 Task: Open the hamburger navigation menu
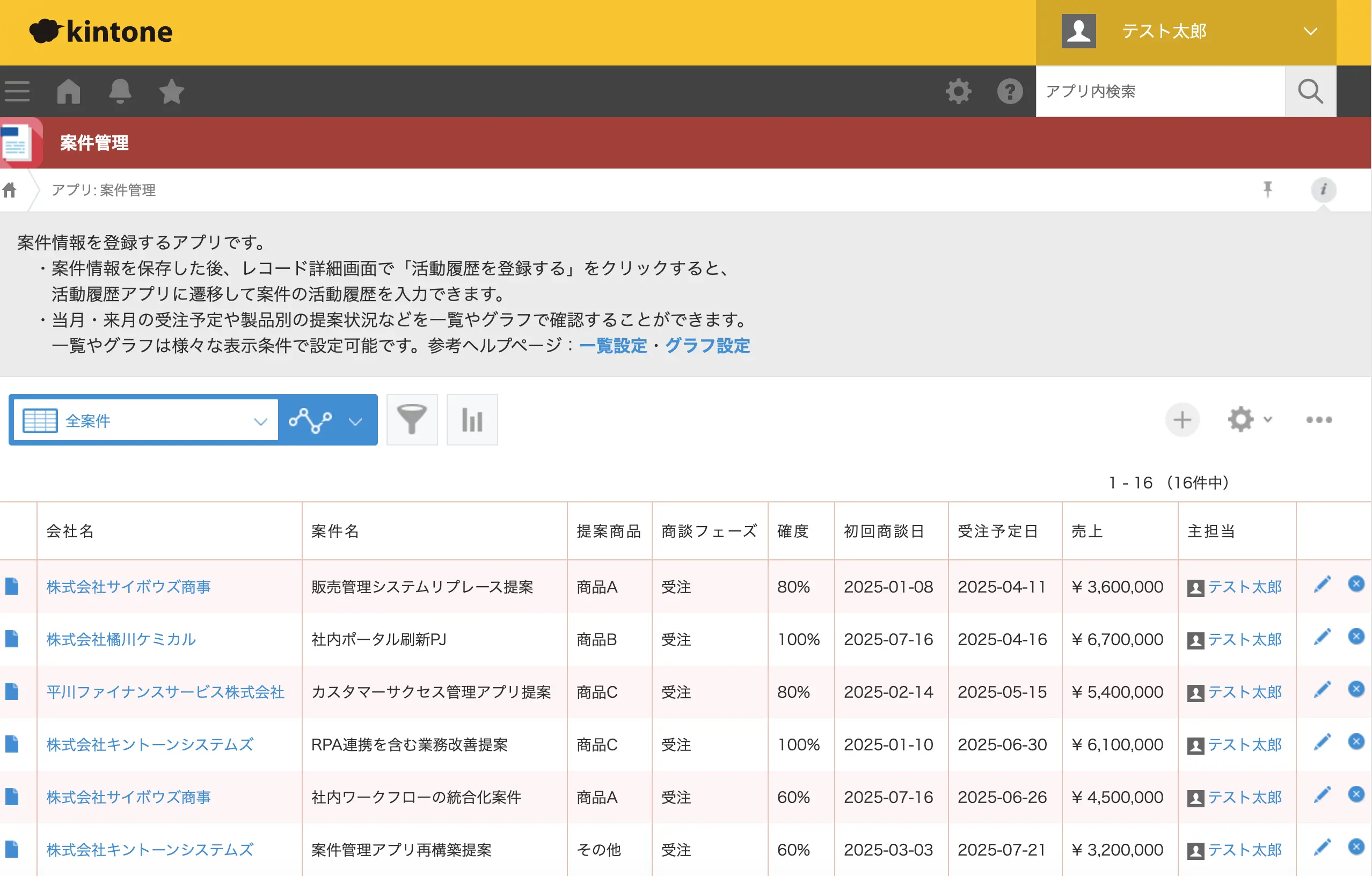(17, 91)
